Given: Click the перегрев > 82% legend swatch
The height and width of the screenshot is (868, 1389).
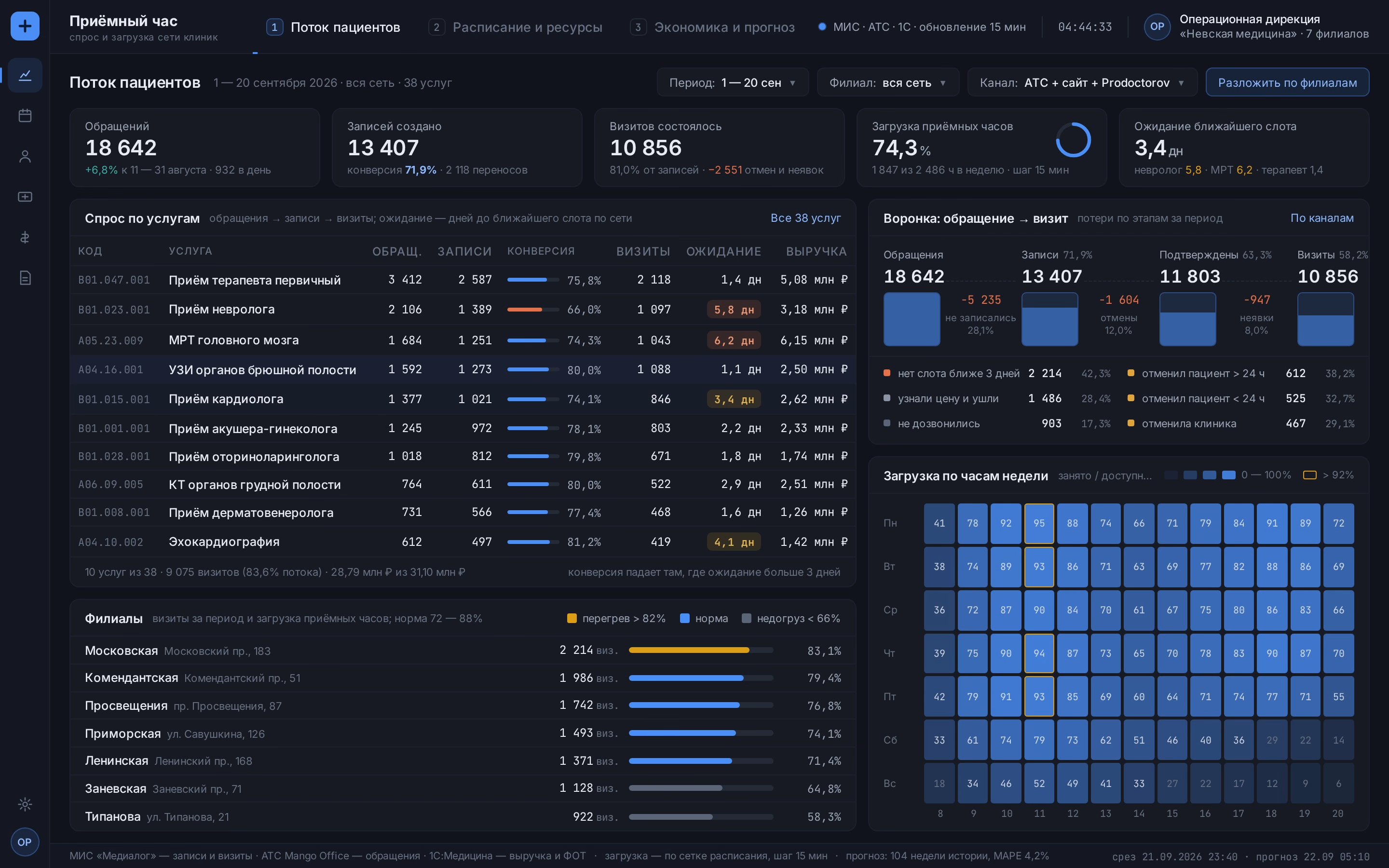Looking at the screenshot, I should coord(572,618).
